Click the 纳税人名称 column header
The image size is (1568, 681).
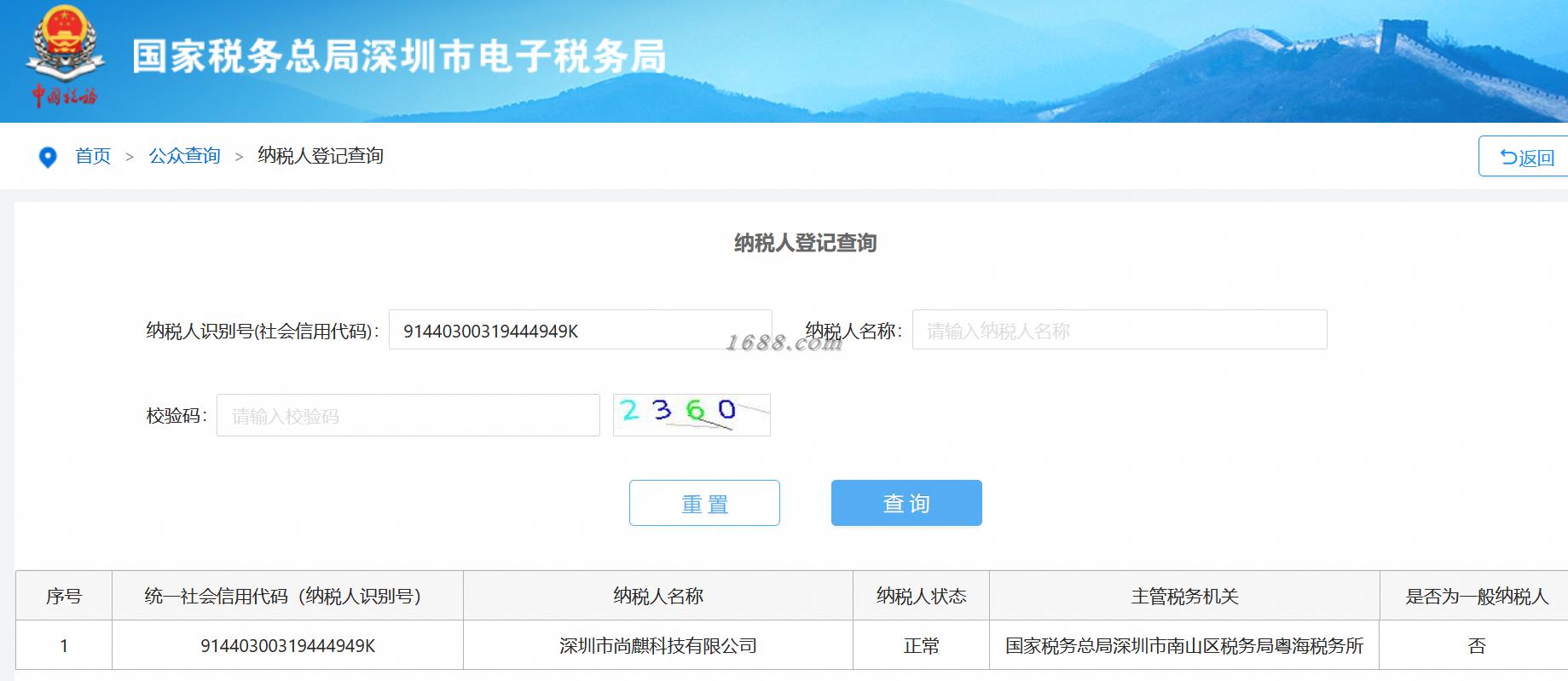point(658,596)
